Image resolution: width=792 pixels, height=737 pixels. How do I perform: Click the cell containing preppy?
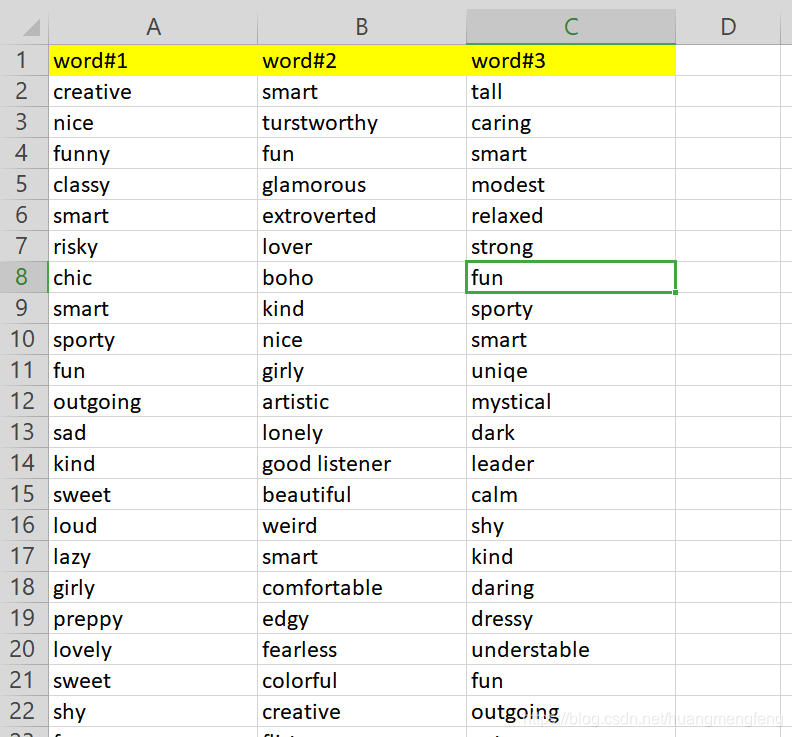point(153,618)
